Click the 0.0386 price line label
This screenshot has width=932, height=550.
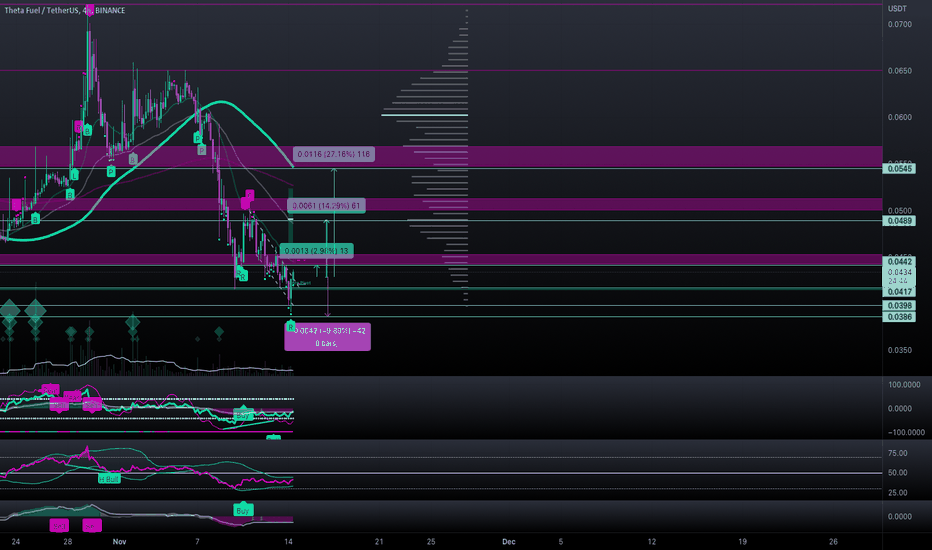900,317
